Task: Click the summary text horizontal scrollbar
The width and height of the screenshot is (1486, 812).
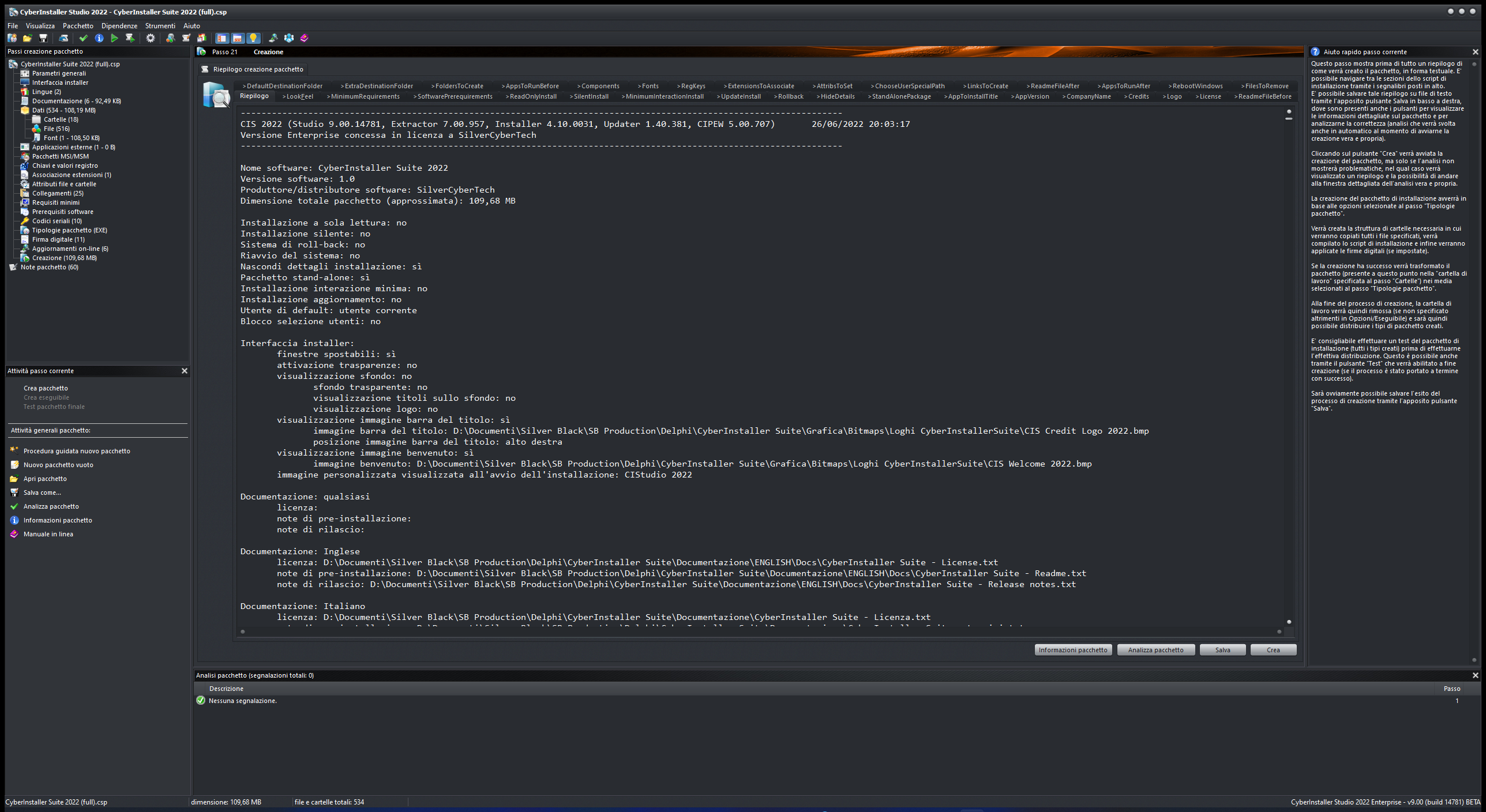Action: [760, 632]
